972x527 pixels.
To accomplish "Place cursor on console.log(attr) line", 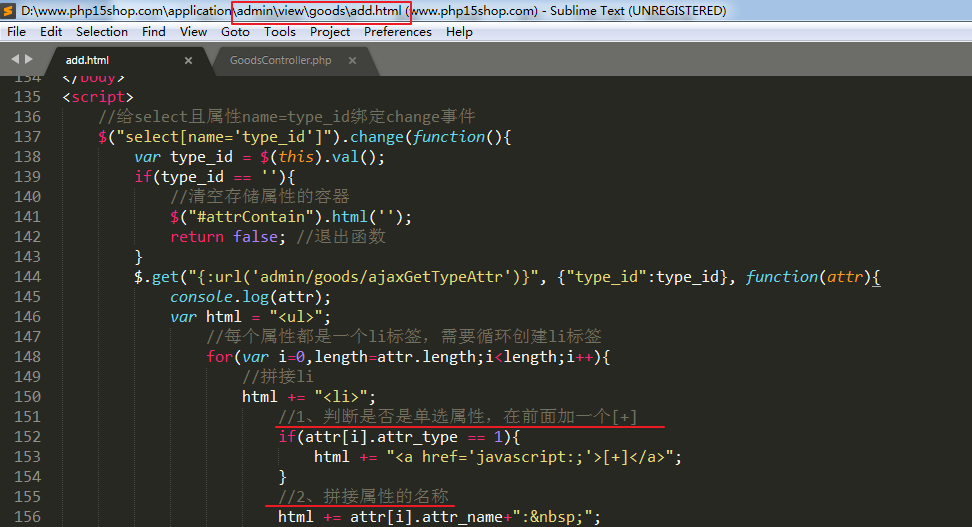I will point(250,297).
